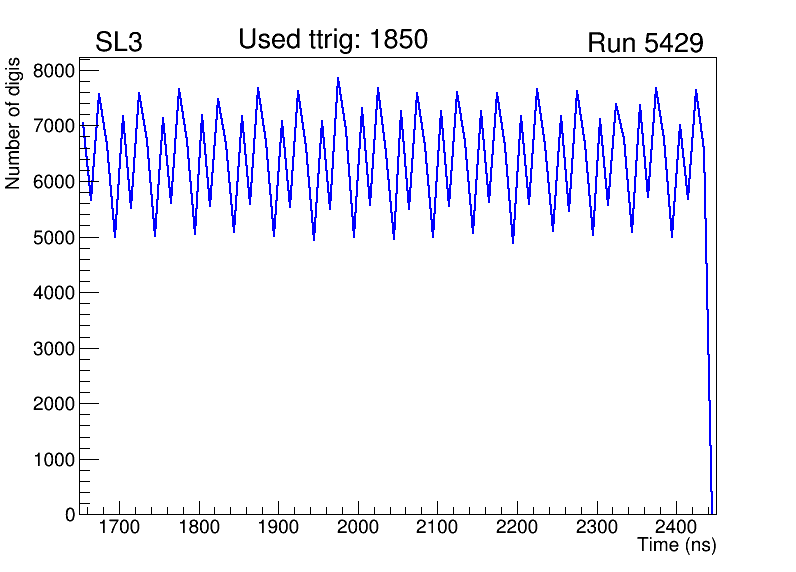
Task: Click the 6000 y-axis tick label
Action: [54, 182]
